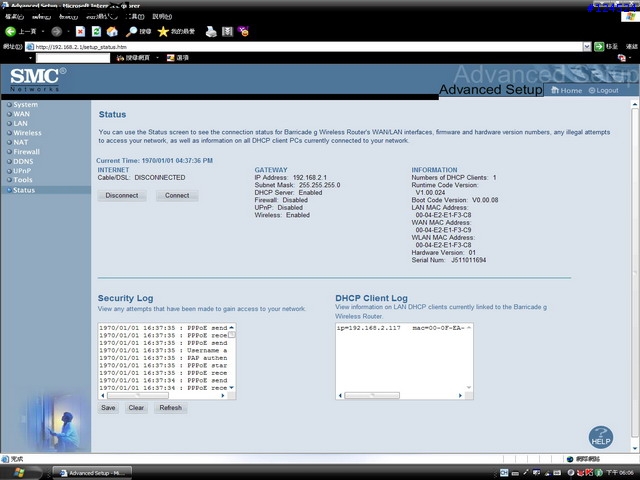Screen dimensions: 640x480
Task: Click the CH language indicator in tray
Action: 504,473
